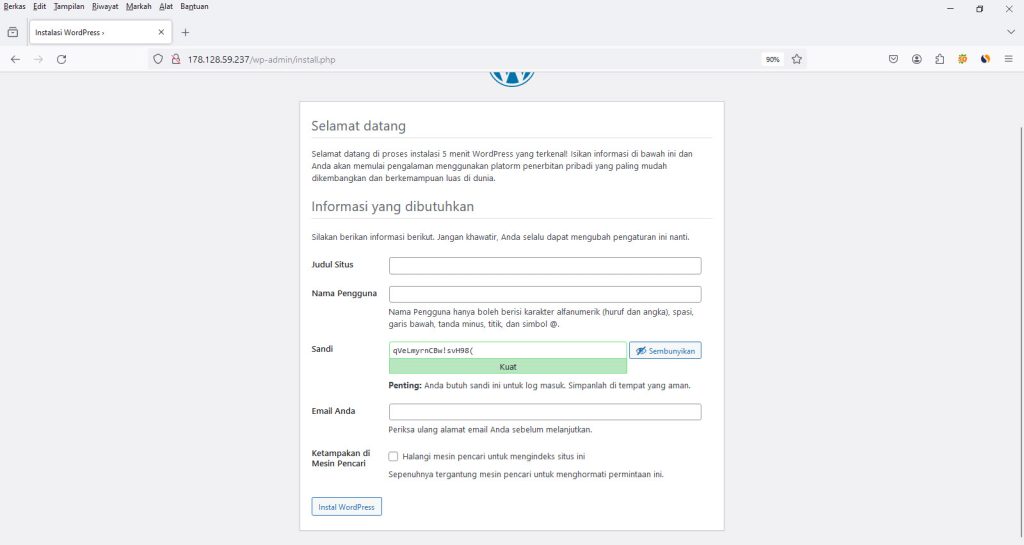Check Halangi mesin pencari checkbox
Viewport: 1024px width, 545px height.
point(393,456)
